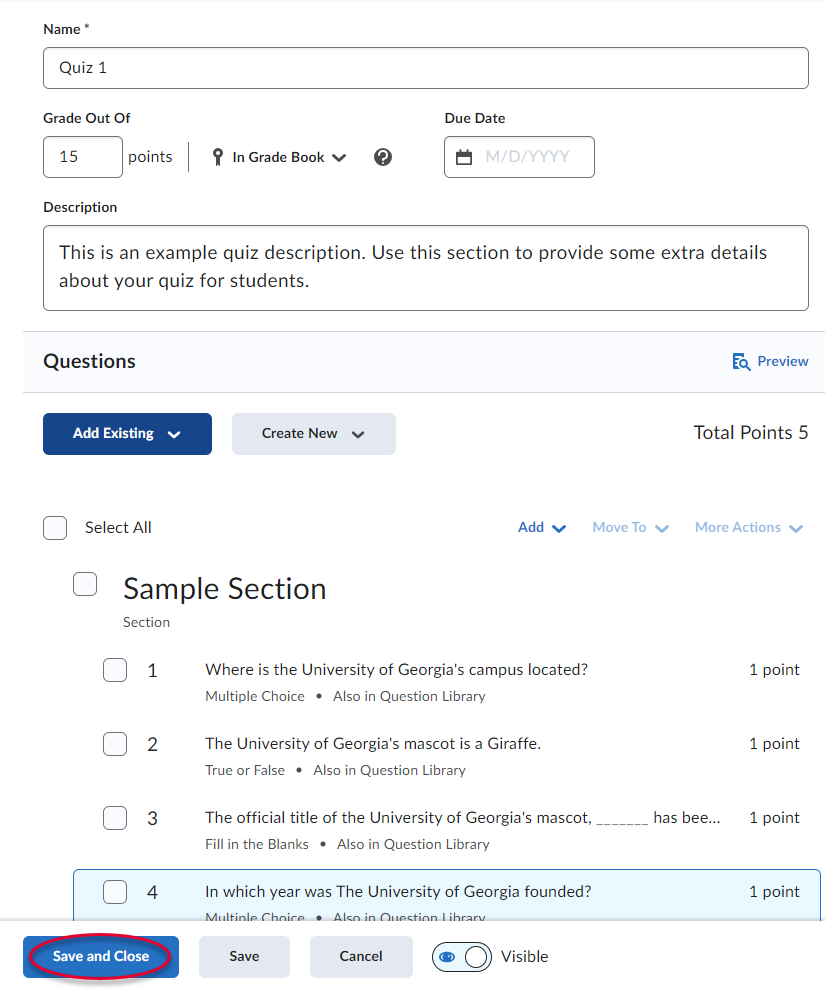
Task: Click the Cancel button
Action: click(x=361, y=957)
